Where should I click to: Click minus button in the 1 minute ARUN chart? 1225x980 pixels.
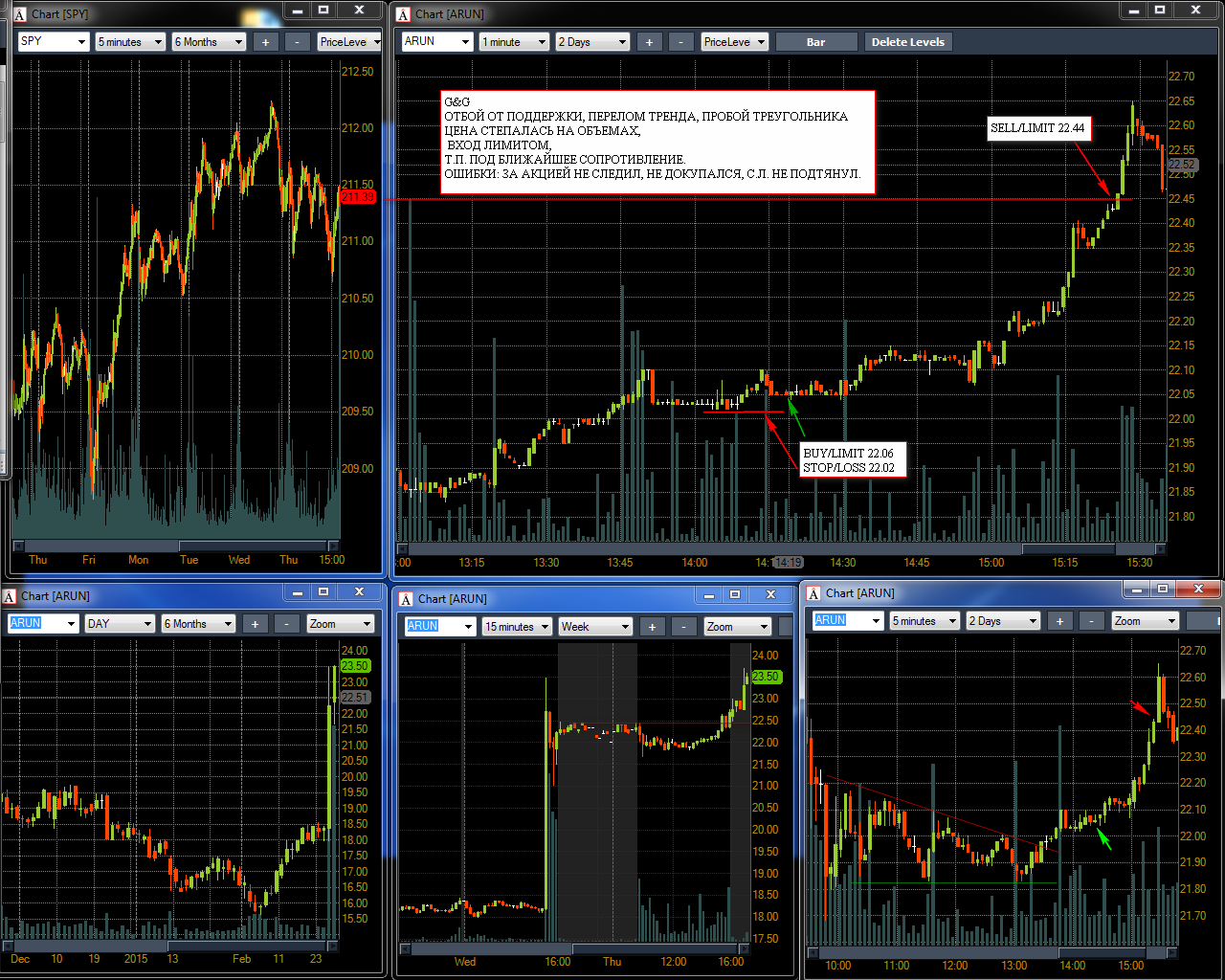(x=681, y=41)
